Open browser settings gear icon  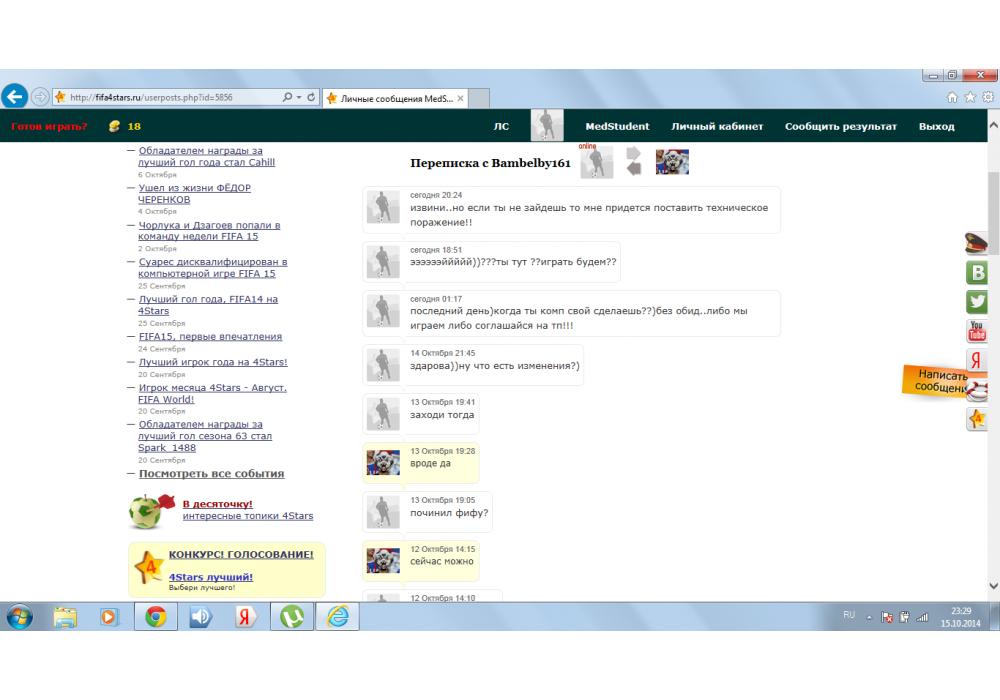coord(987,97)
